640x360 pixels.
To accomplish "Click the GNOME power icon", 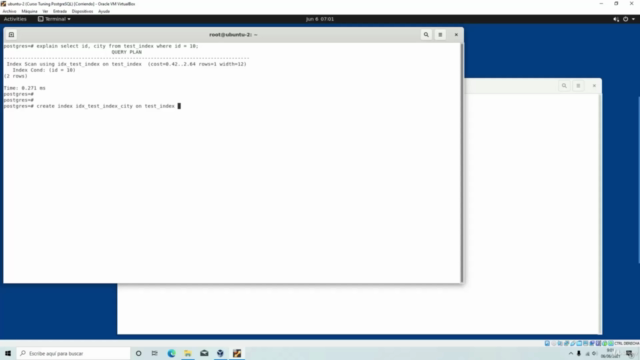I will (x=625, y=19).
